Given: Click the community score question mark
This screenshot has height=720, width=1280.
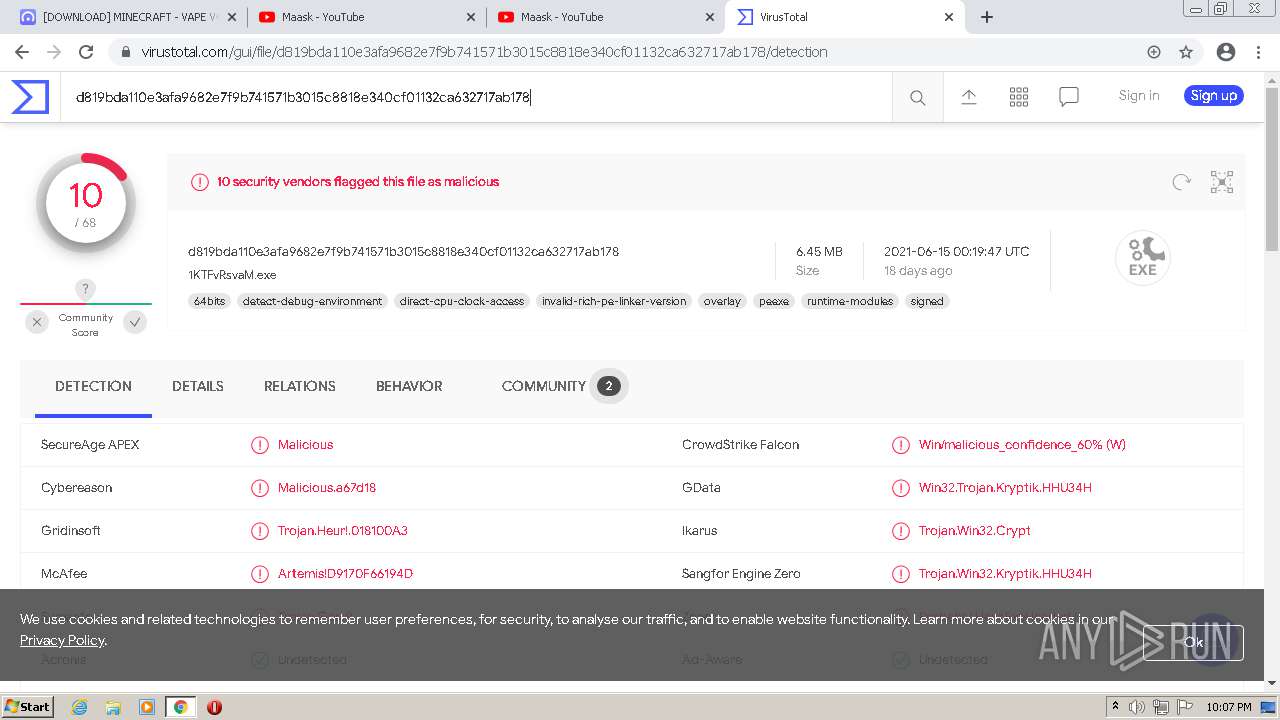Looking at the screenshot, I should (x=85, y=289).
